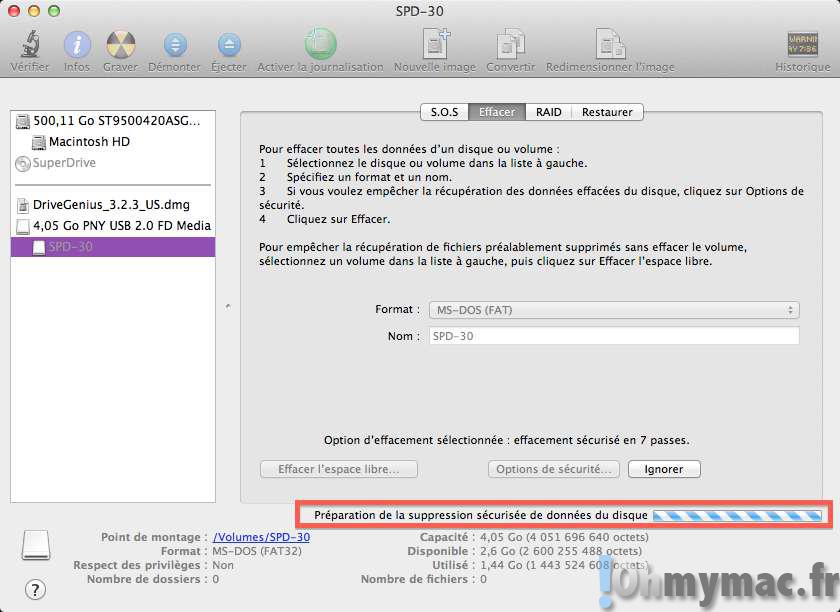This screenshot has width=840, height=612.
Task: Open the Restaurer tab
Action: pos(608,112)
